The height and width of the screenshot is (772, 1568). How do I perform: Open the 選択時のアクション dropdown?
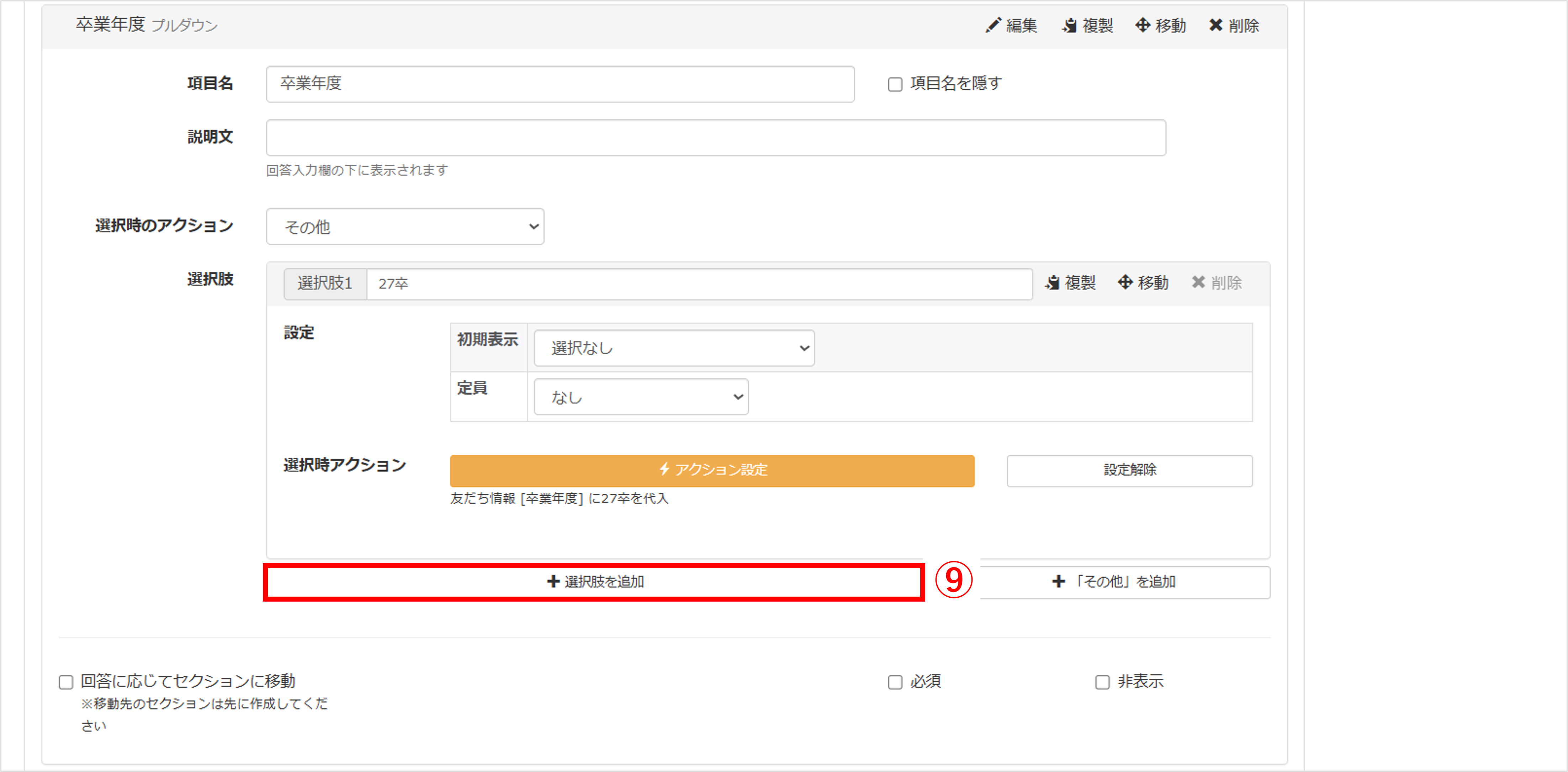(x=405, y=227)
